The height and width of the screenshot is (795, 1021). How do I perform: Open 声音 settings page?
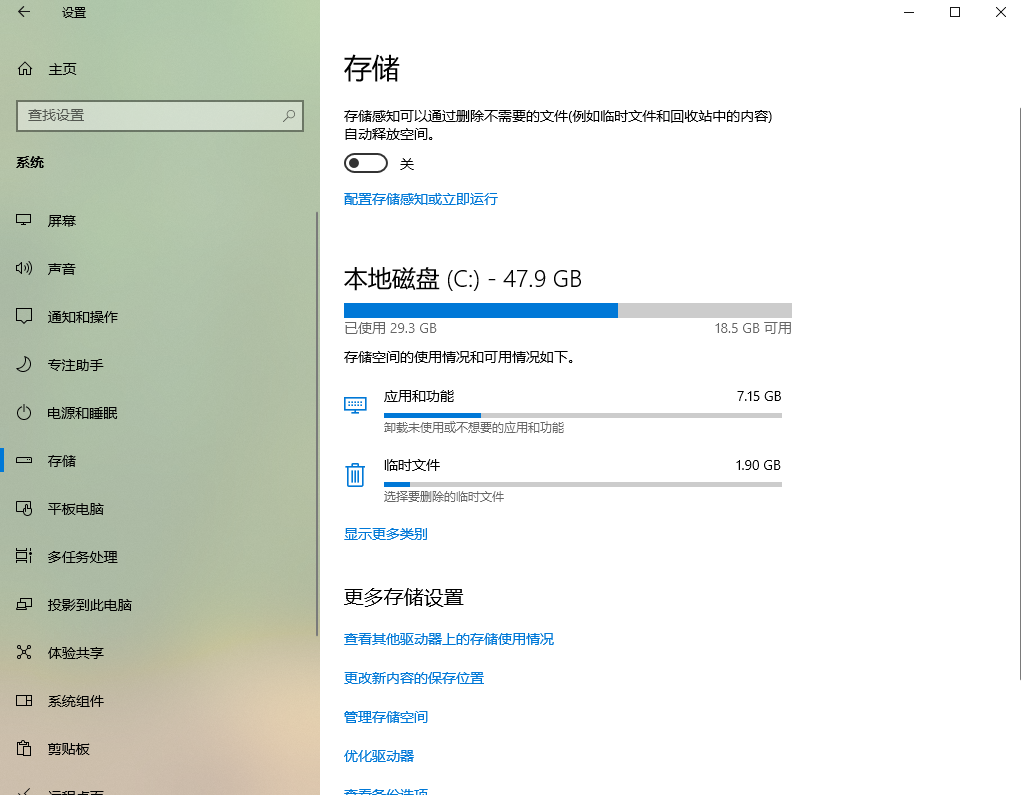[158, 269]
